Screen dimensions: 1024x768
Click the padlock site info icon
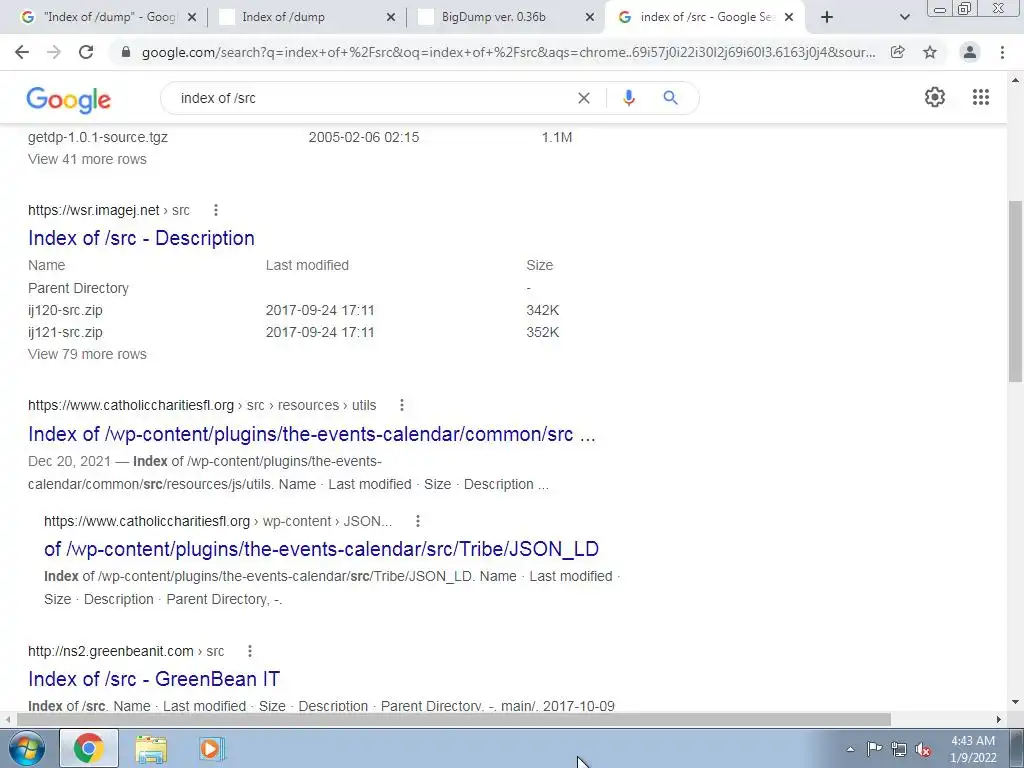tap(126, 52)
